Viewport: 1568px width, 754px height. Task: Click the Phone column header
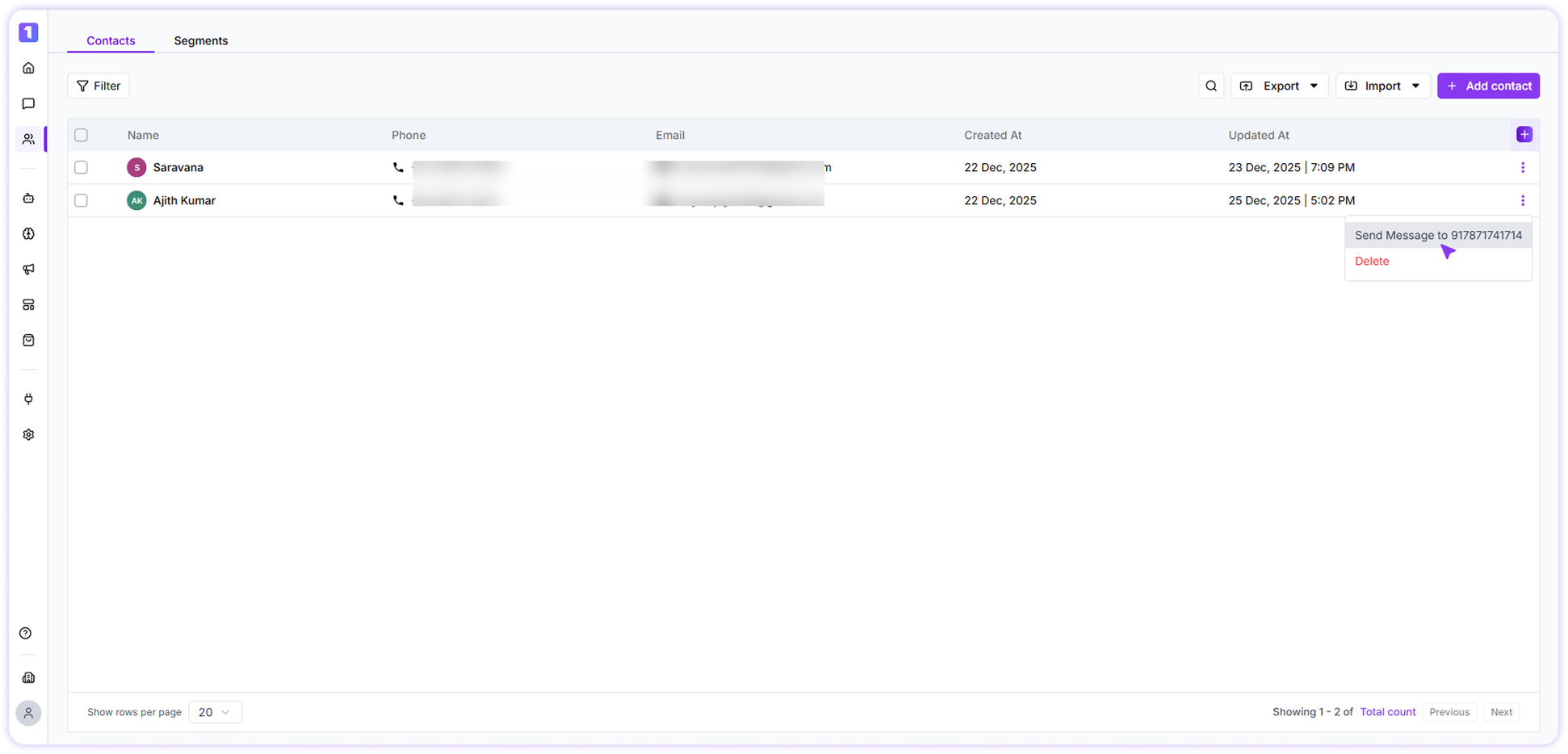click(x=409, y=136)
